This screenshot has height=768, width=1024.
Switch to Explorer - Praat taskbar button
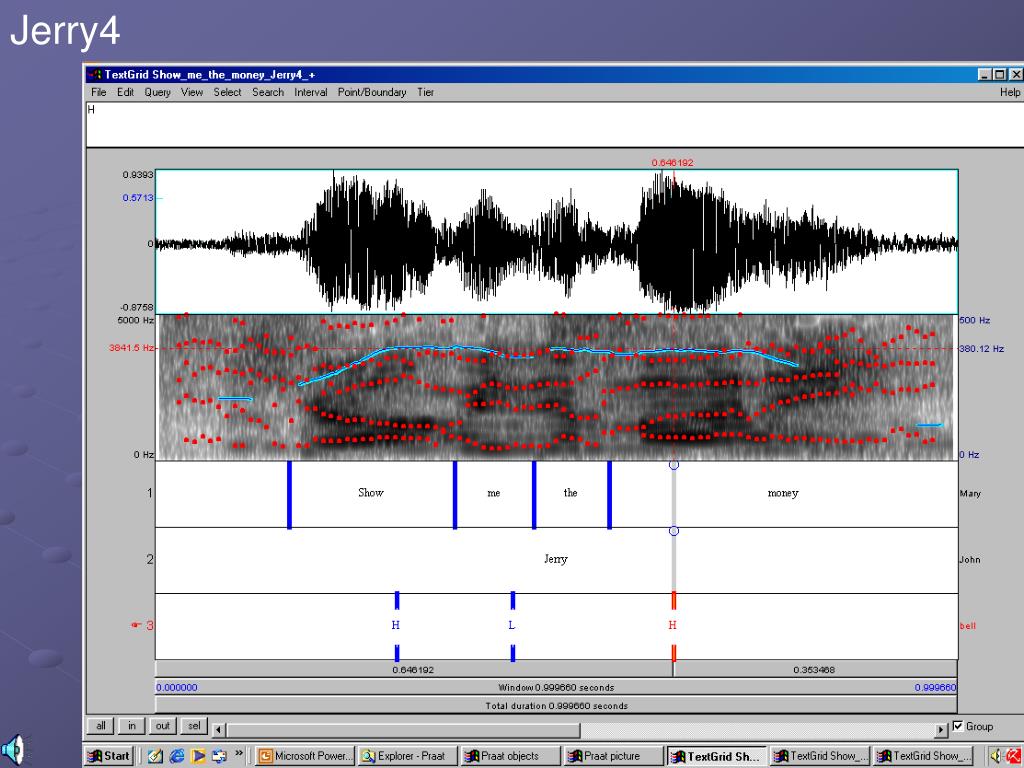click(x=408, y=756)
